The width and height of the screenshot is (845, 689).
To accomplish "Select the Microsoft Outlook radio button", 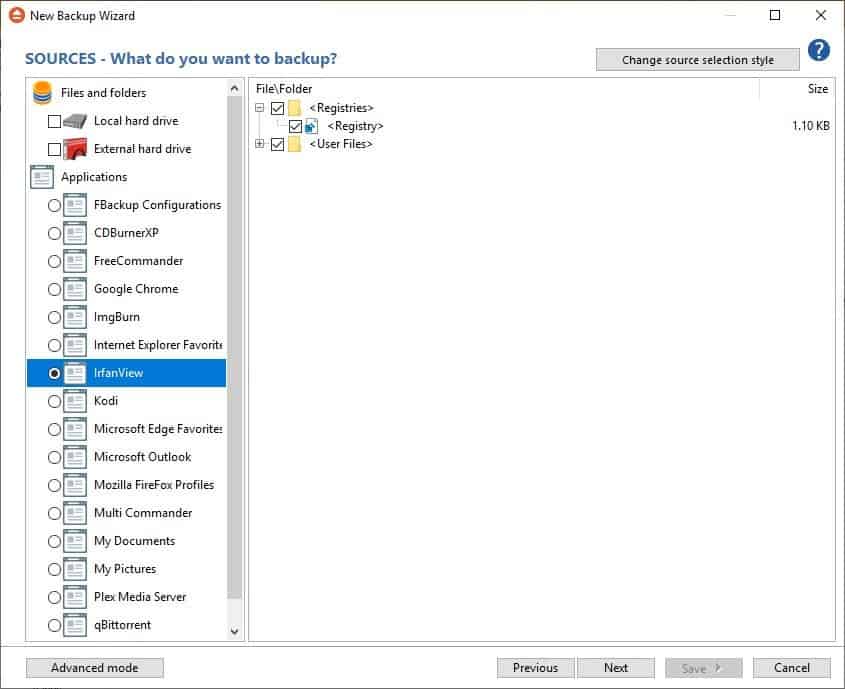I will pos(54,457).
